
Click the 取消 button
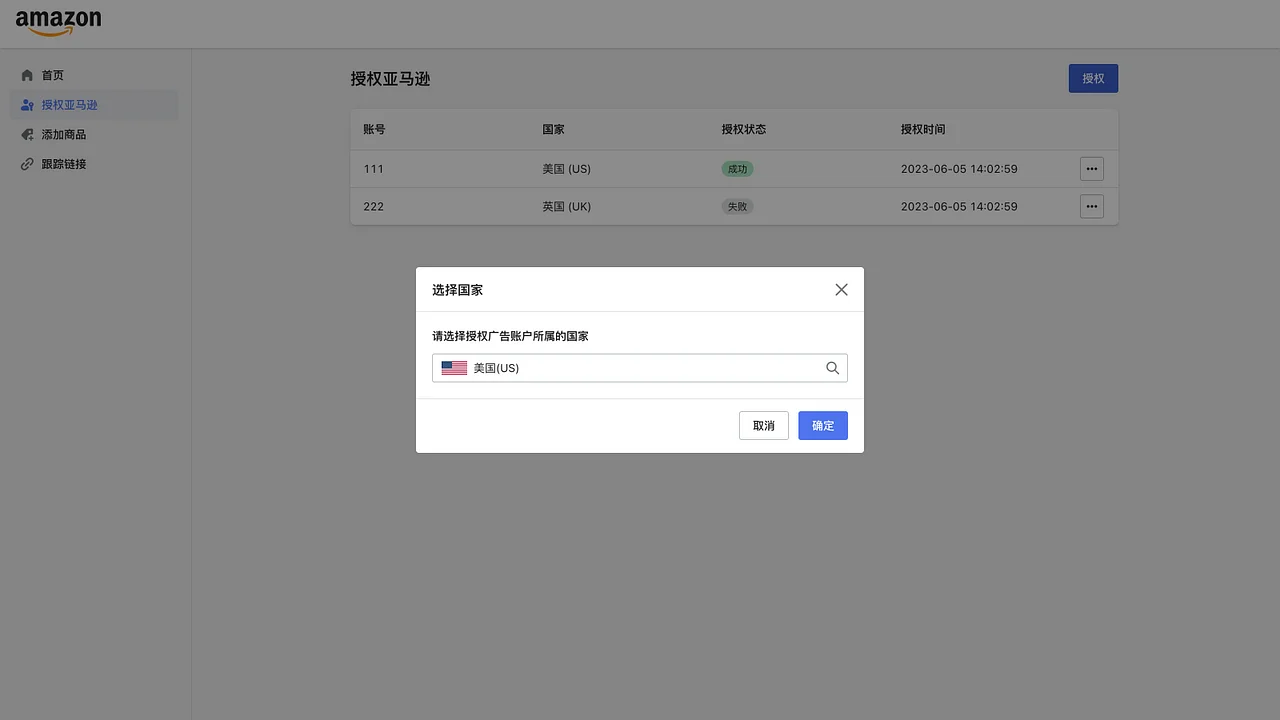(764, 425)
